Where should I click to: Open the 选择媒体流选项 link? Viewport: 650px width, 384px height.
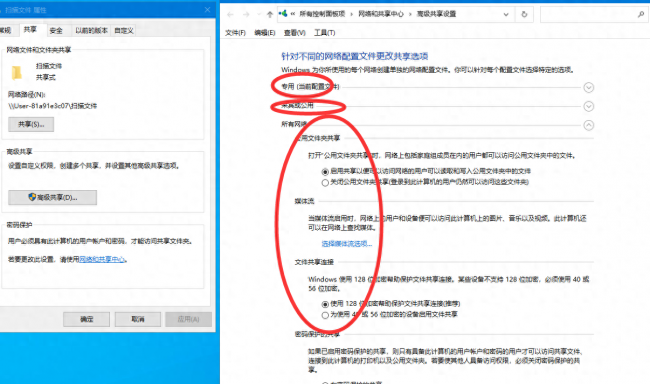coord(347,244)
